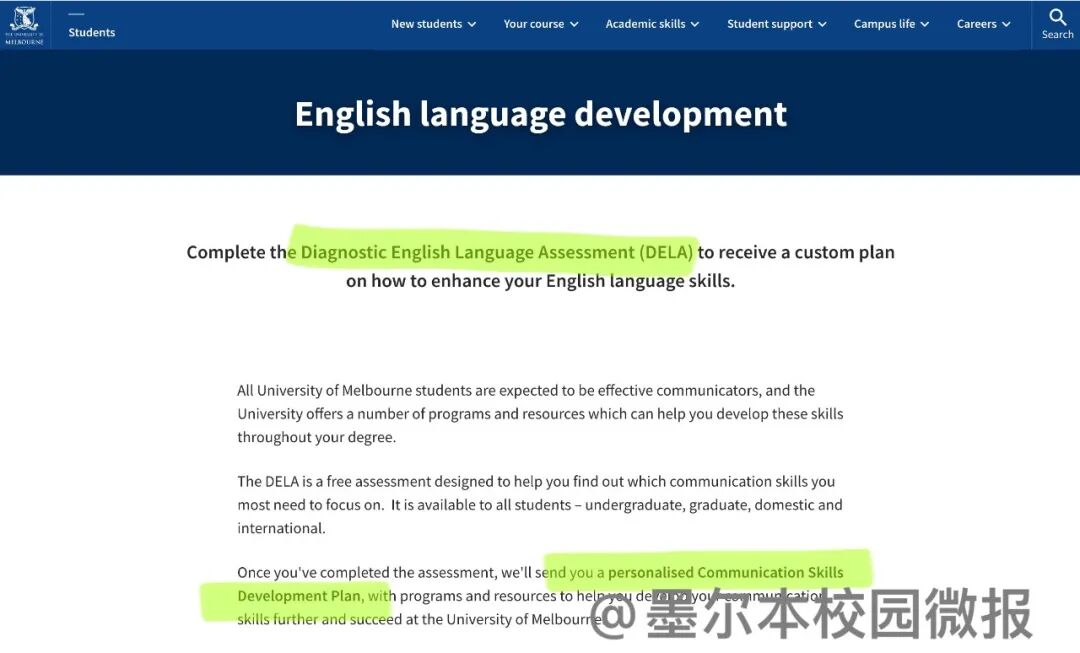
Task: Open the Students home link
Action: [92, 32]
